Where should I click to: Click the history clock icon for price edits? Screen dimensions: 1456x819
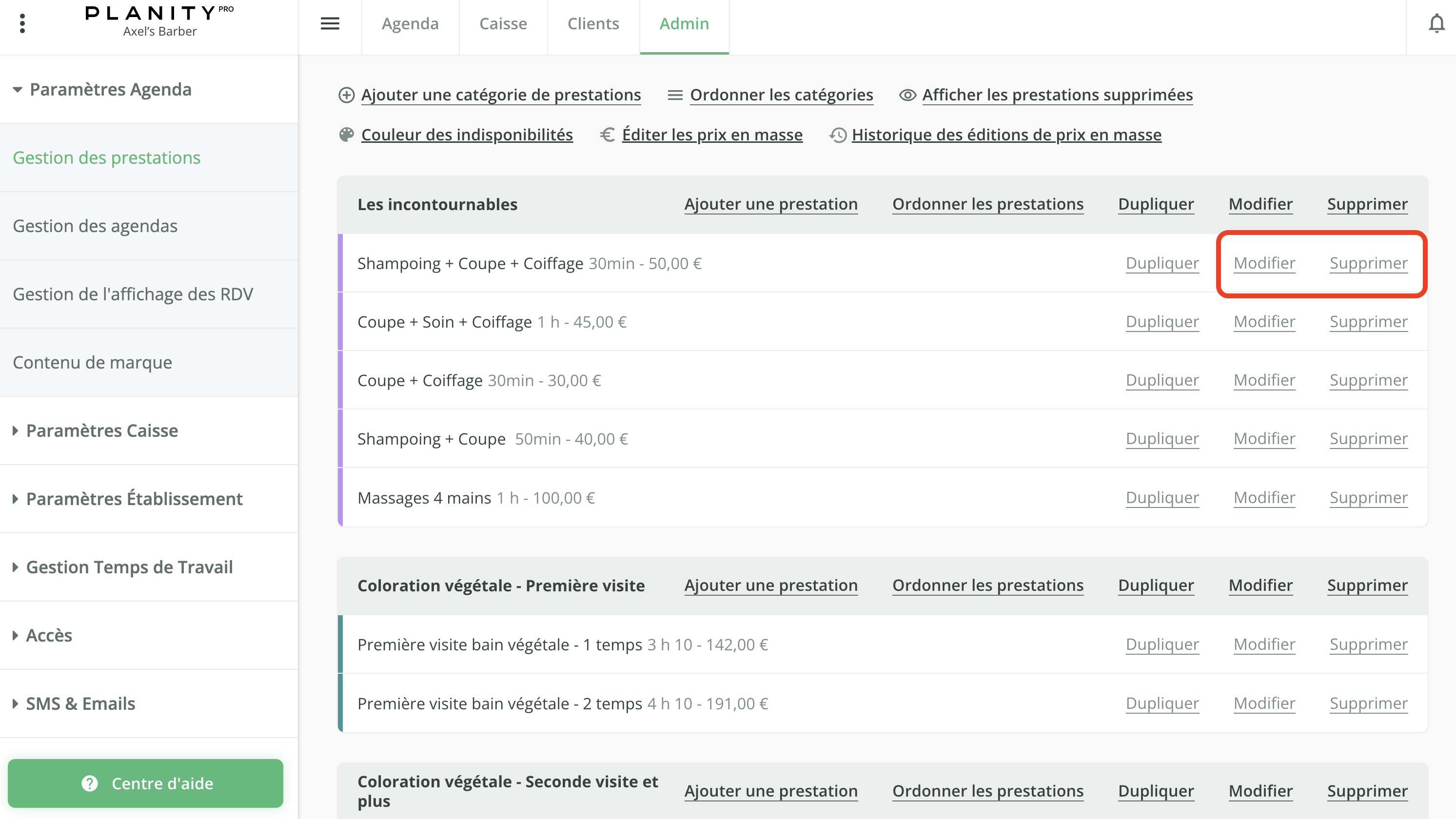(838, 135)
